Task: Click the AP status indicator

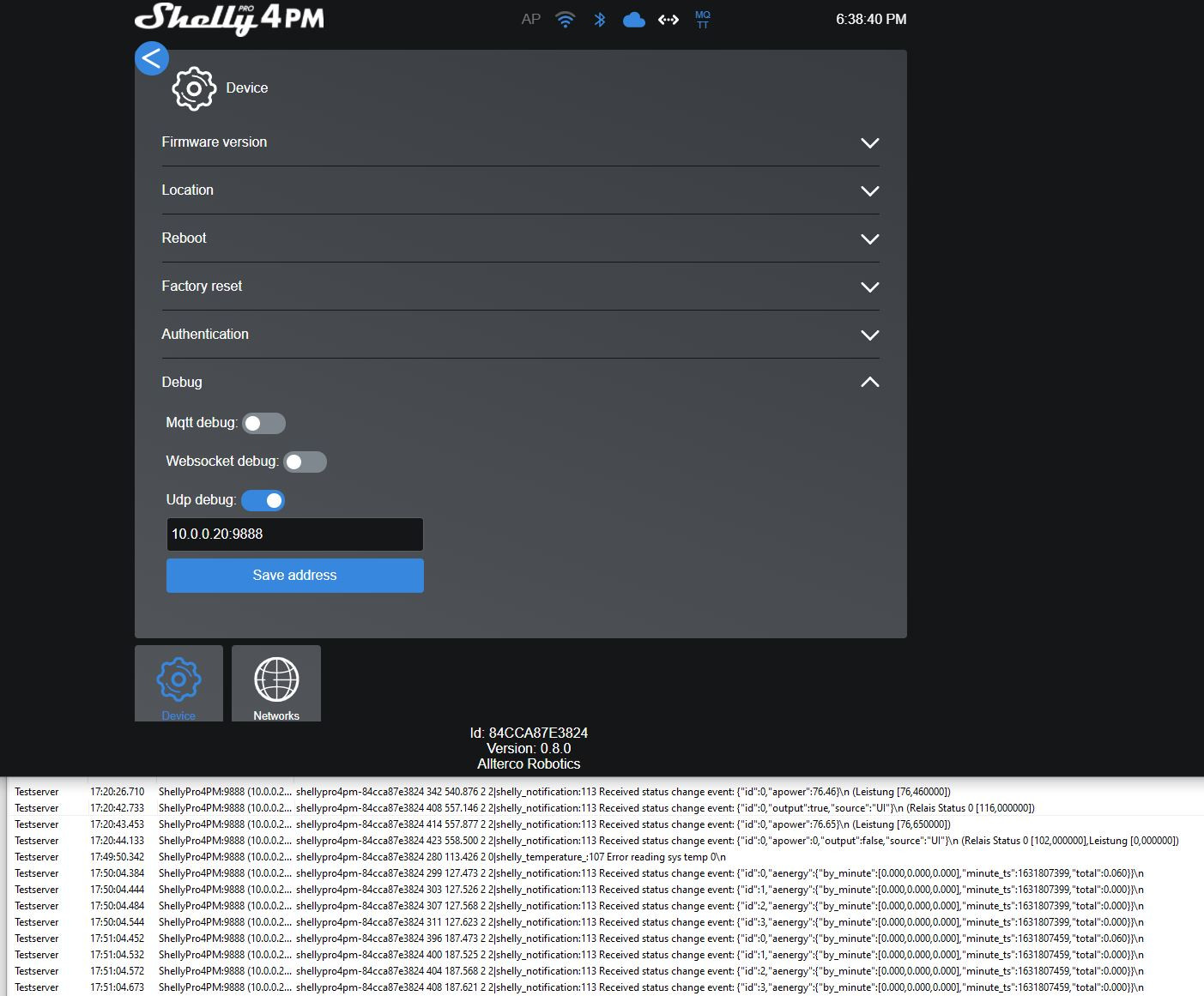Action: click(531, 19)
